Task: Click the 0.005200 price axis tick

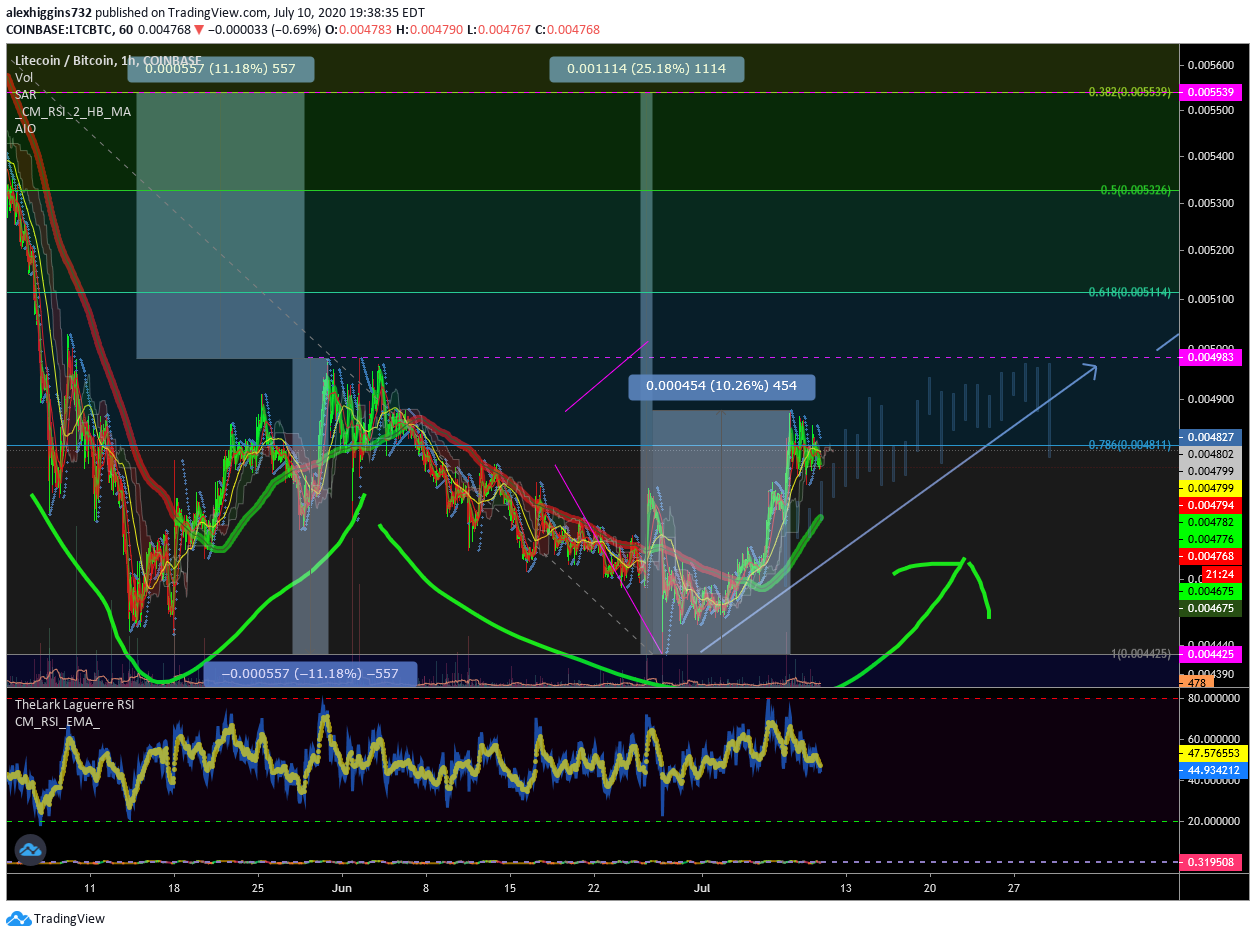Action: [1212, 250]
